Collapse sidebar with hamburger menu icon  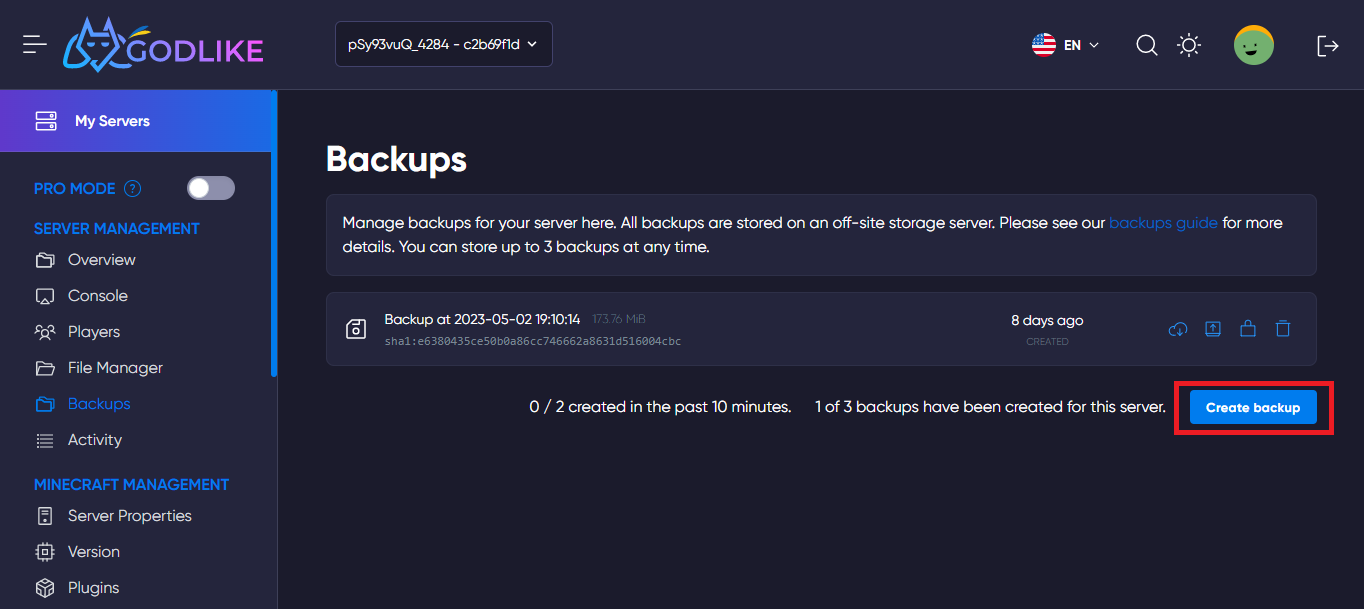pos(35,44)
